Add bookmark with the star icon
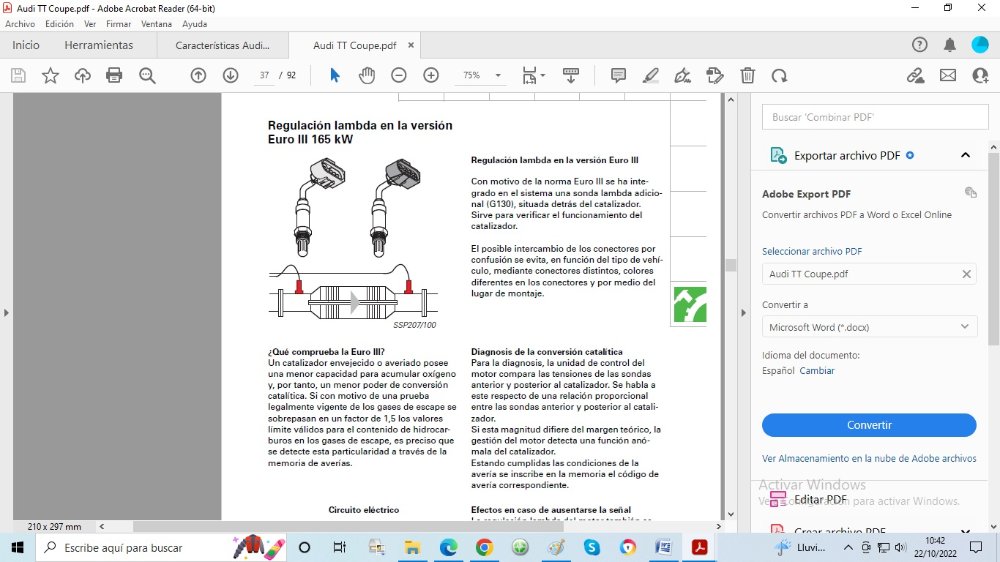Image resolution: width=1000 pixels, height=562 pixels. pos(50,75)
